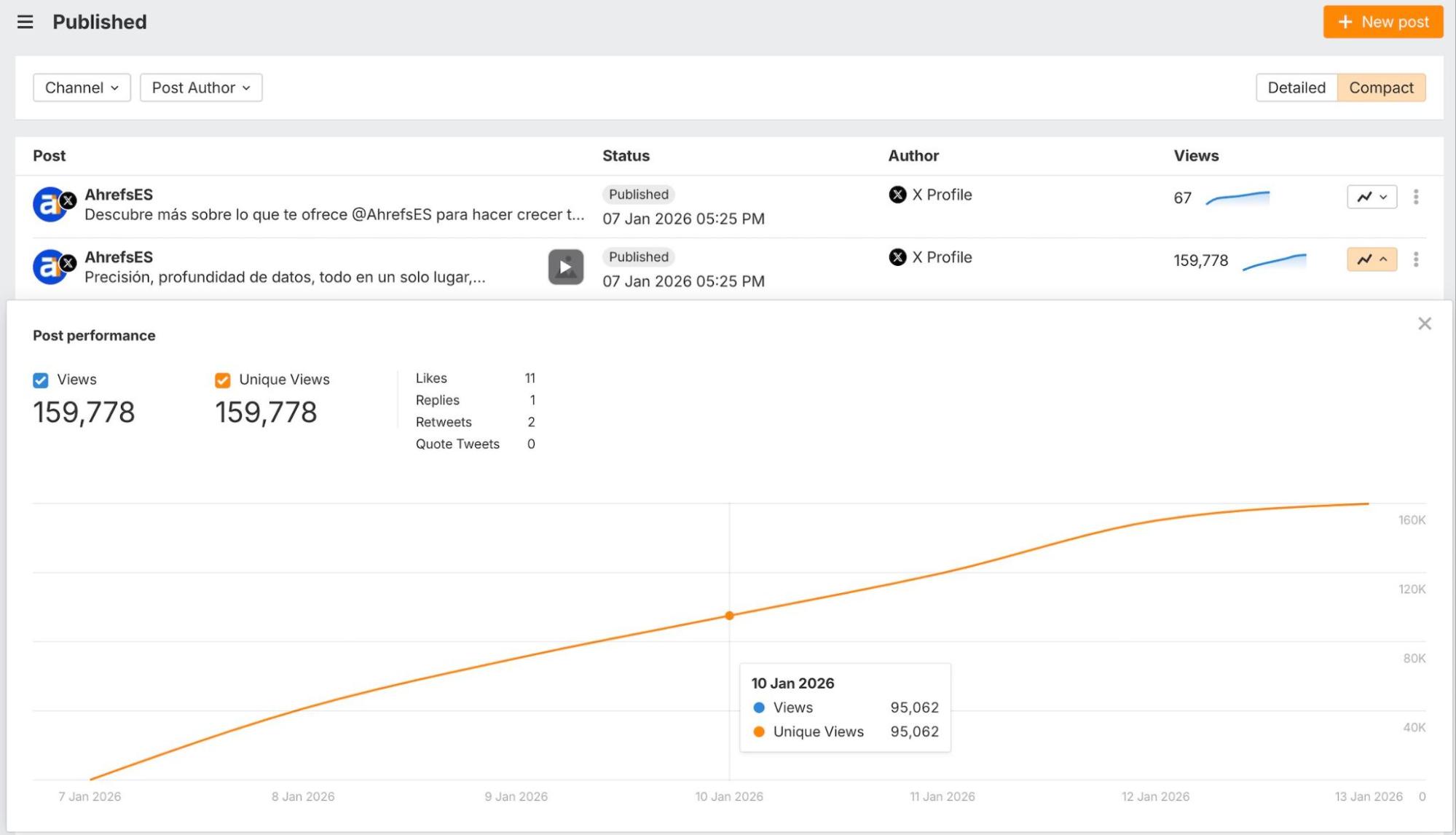Click the 10 Jan 2026 chart data point

click(729, 616)
